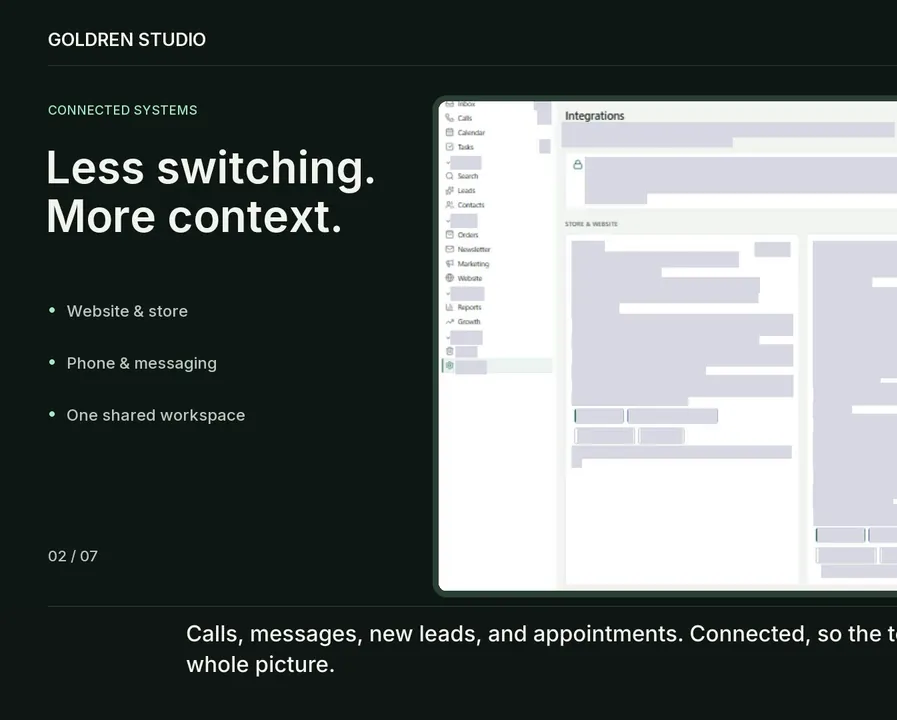Open the Website globe icon

(x=450, y=278)
